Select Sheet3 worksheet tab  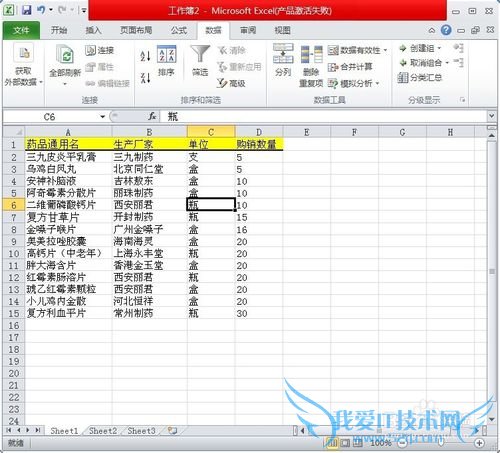(141, 431)
